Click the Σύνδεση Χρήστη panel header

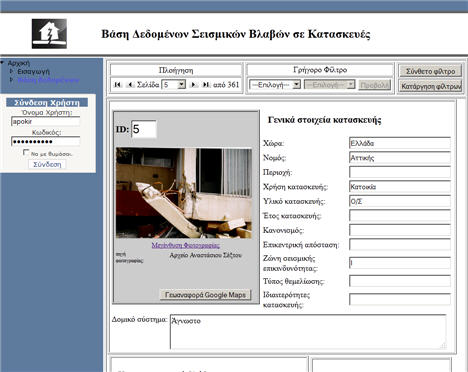(x=47, y=102)
